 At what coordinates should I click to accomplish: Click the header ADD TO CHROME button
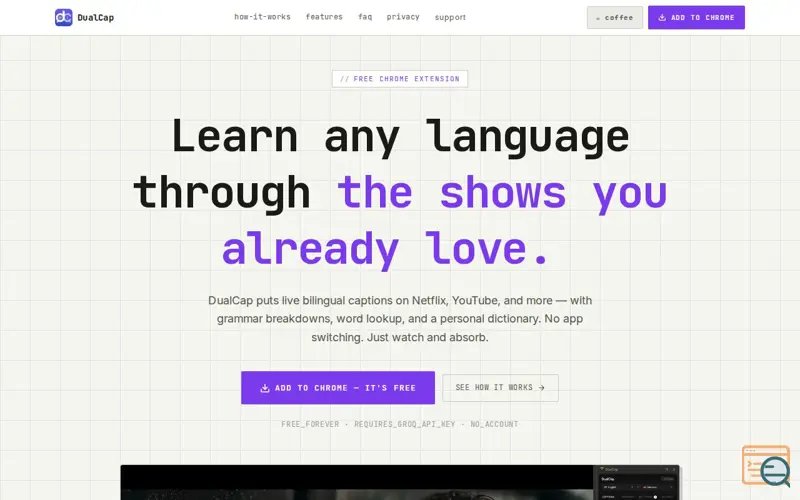tap(696, 17)
